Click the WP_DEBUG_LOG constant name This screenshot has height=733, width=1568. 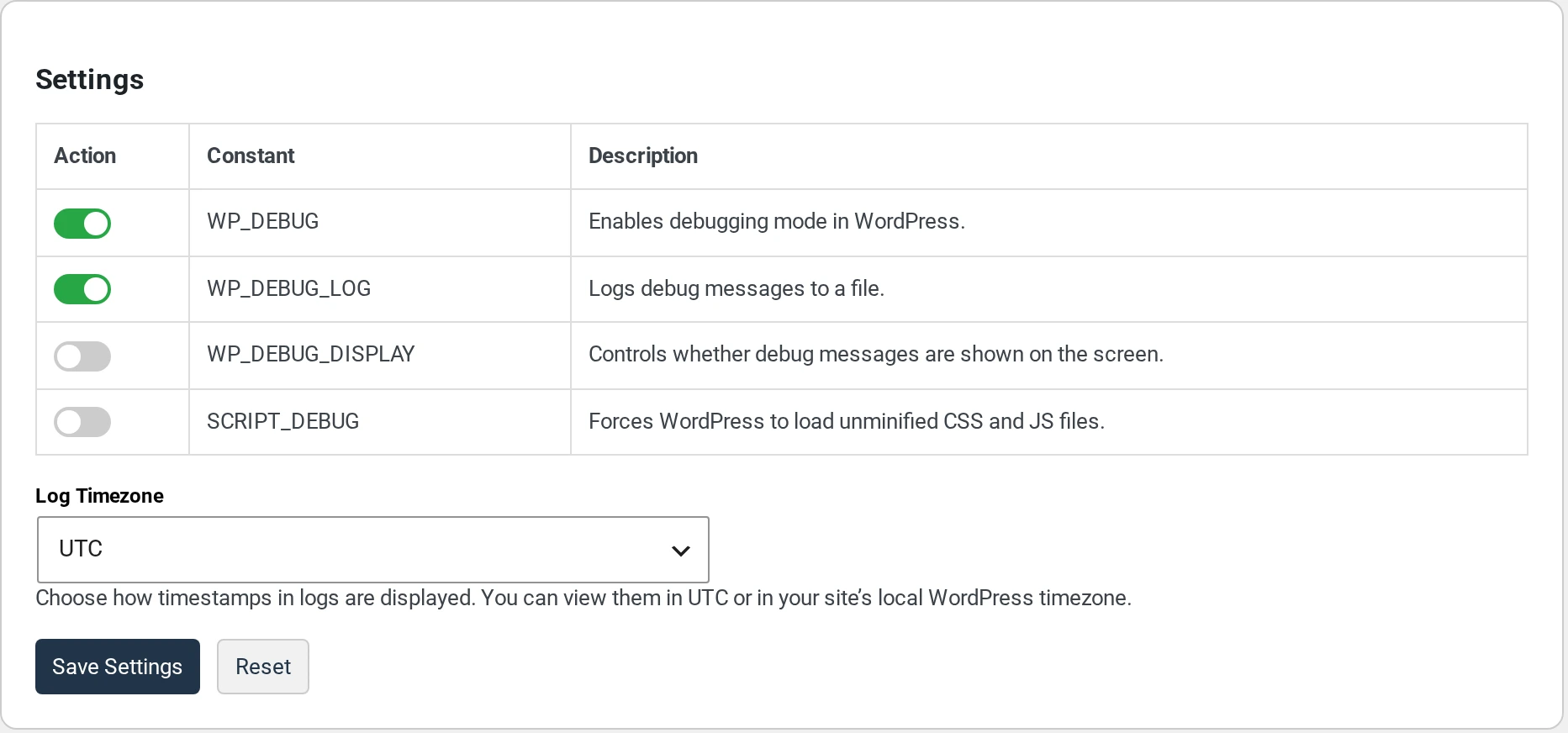click(289, 288)
